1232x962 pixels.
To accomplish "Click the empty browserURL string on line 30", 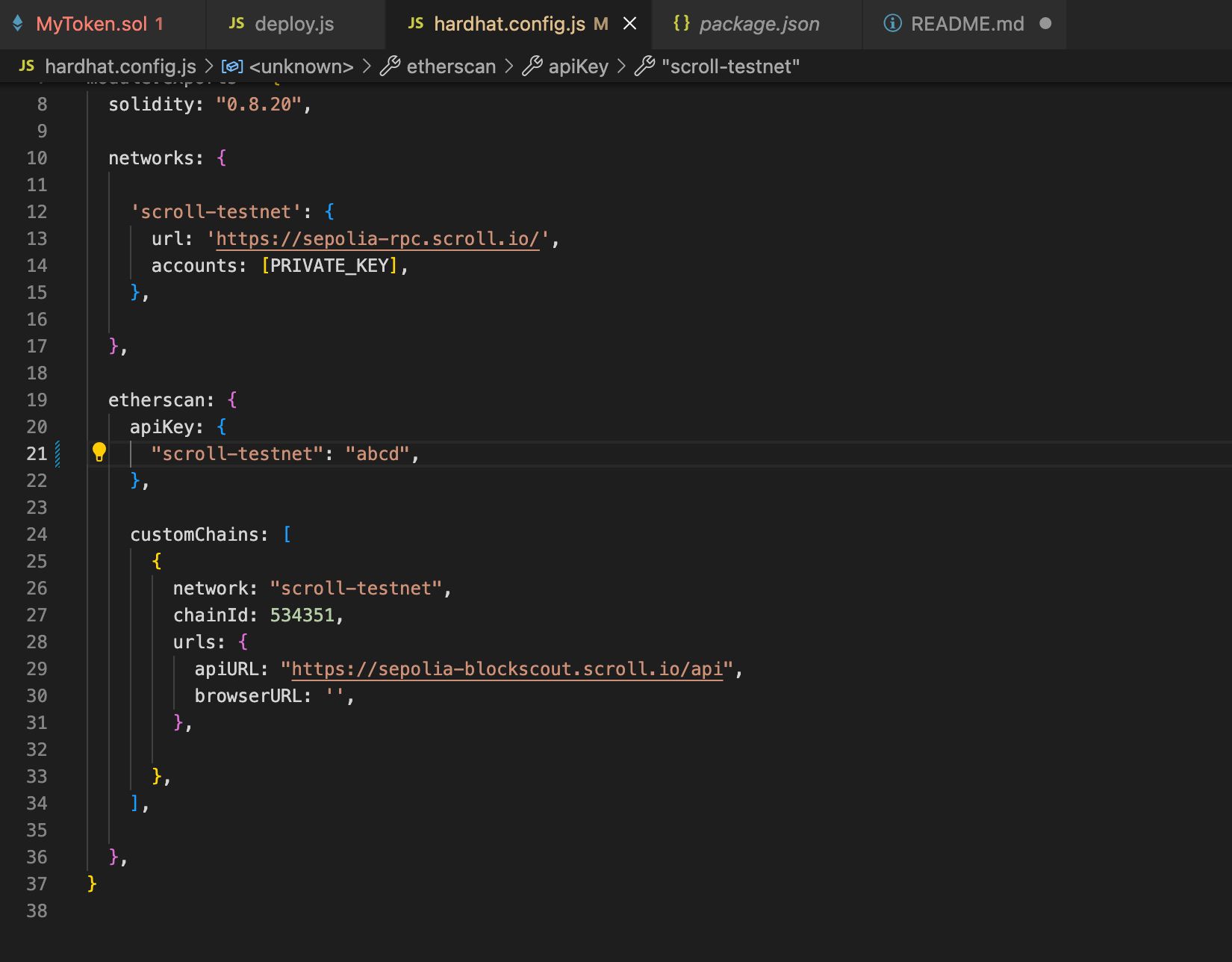I will pos(335,696).
